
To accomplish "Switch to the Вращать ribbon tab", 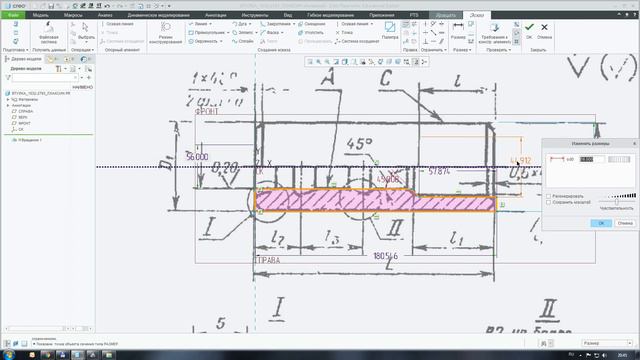I will [x=446, y=15].
